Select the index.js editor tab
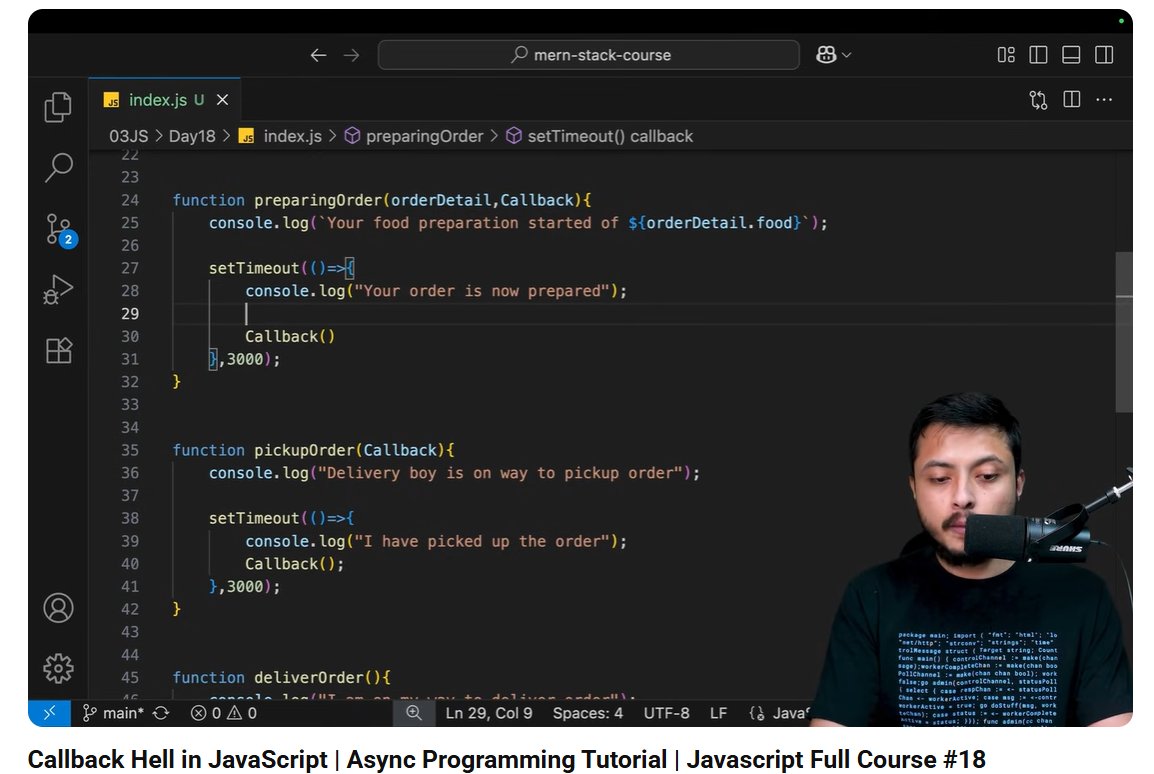 (x=165, y=100)
